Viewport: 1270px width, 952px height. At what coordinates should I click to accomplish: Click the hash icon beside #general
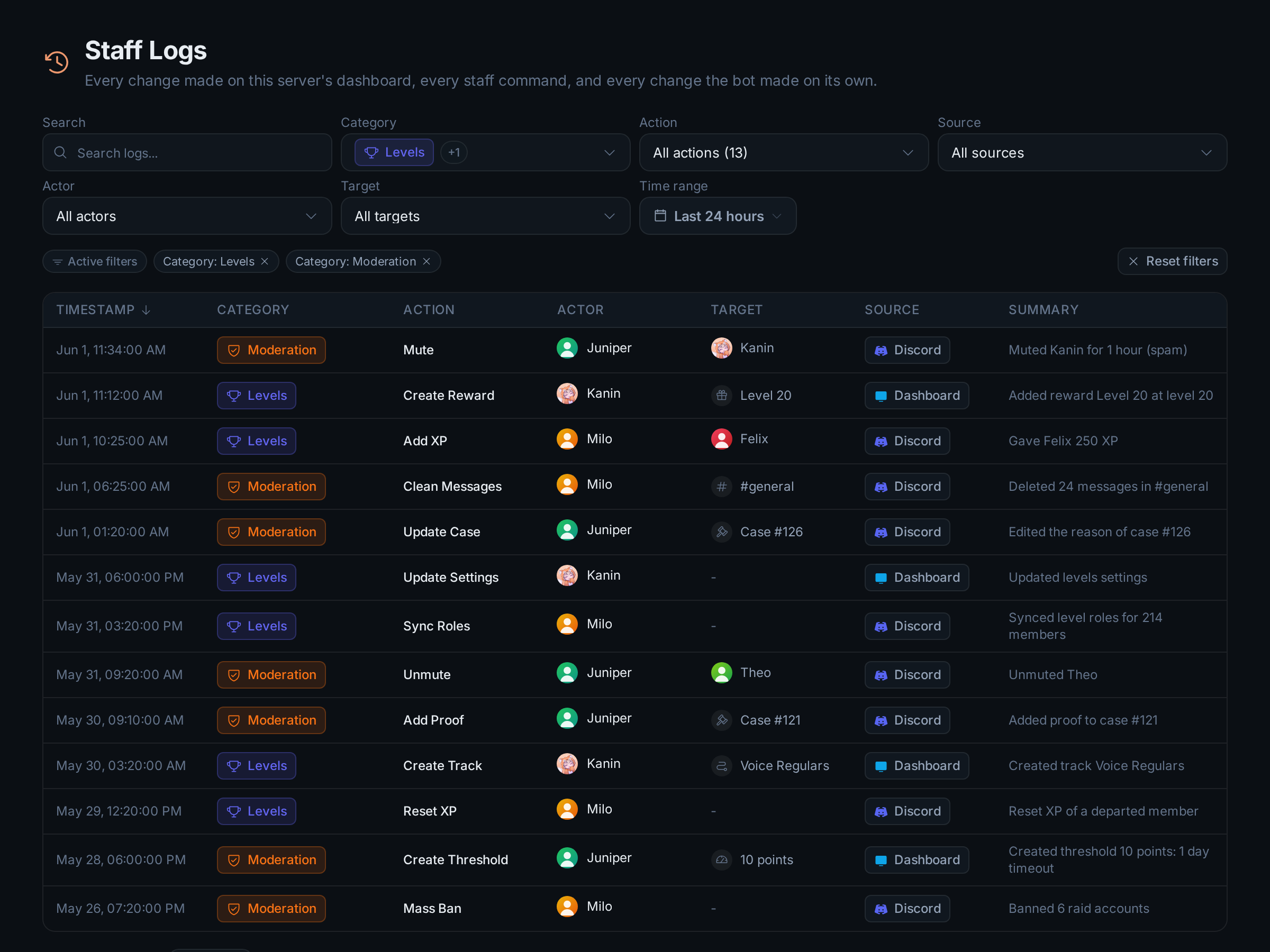click(722, 487)
